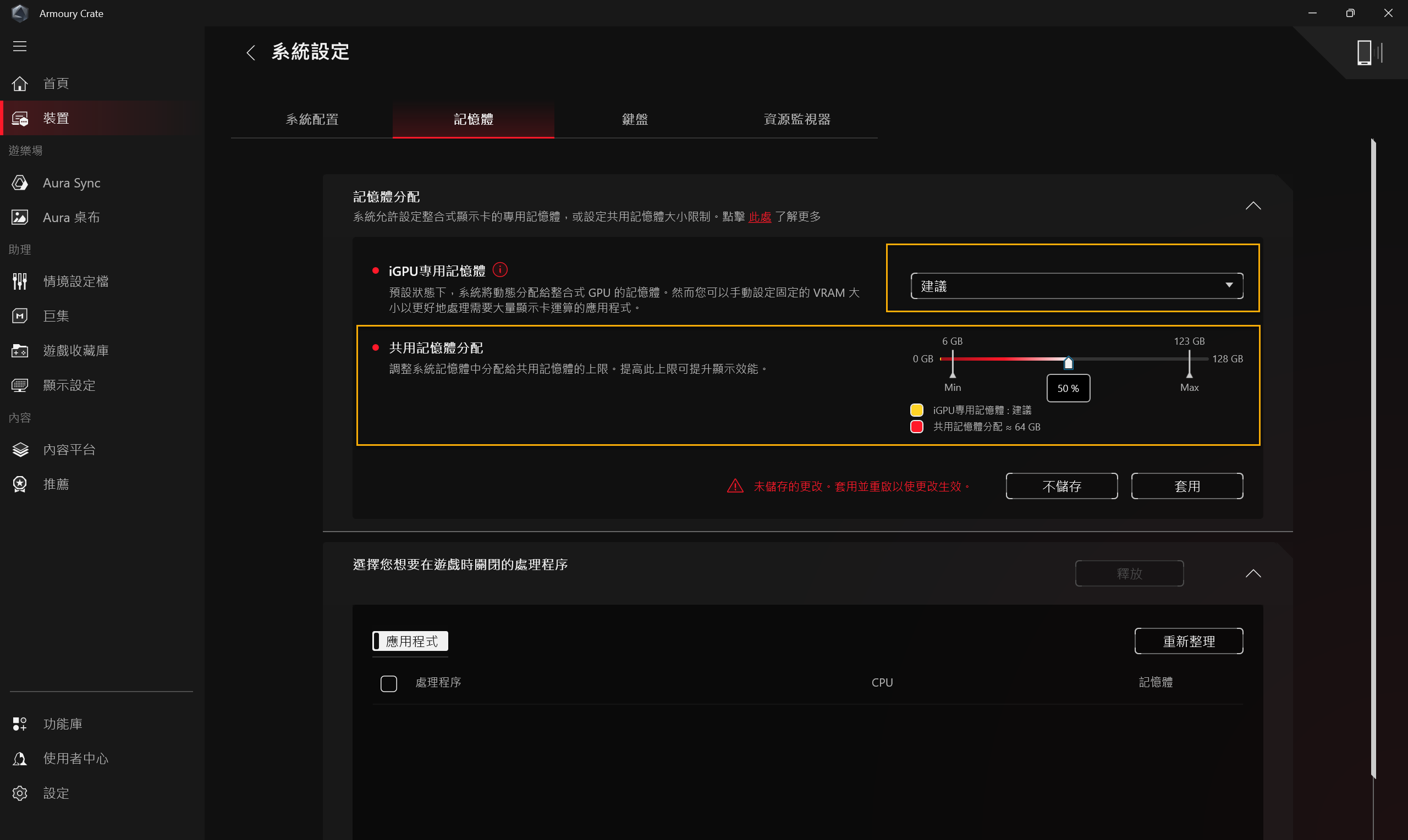This screenshot has height=840, width=1408.
Task: Switch to the 資源監視器 tab
Action: (x=796, y=119)
